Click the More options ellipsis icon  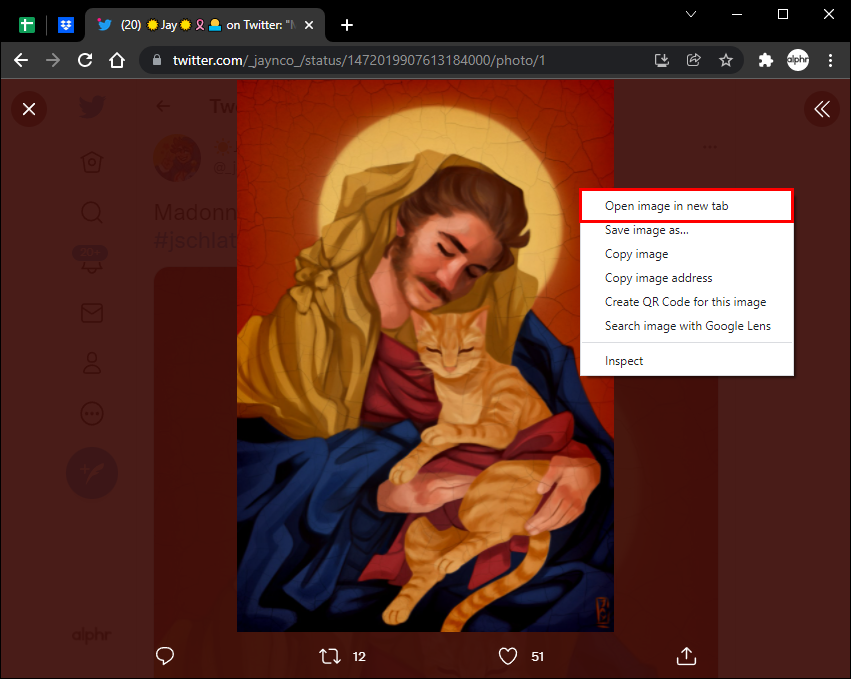tap(91, 413)
